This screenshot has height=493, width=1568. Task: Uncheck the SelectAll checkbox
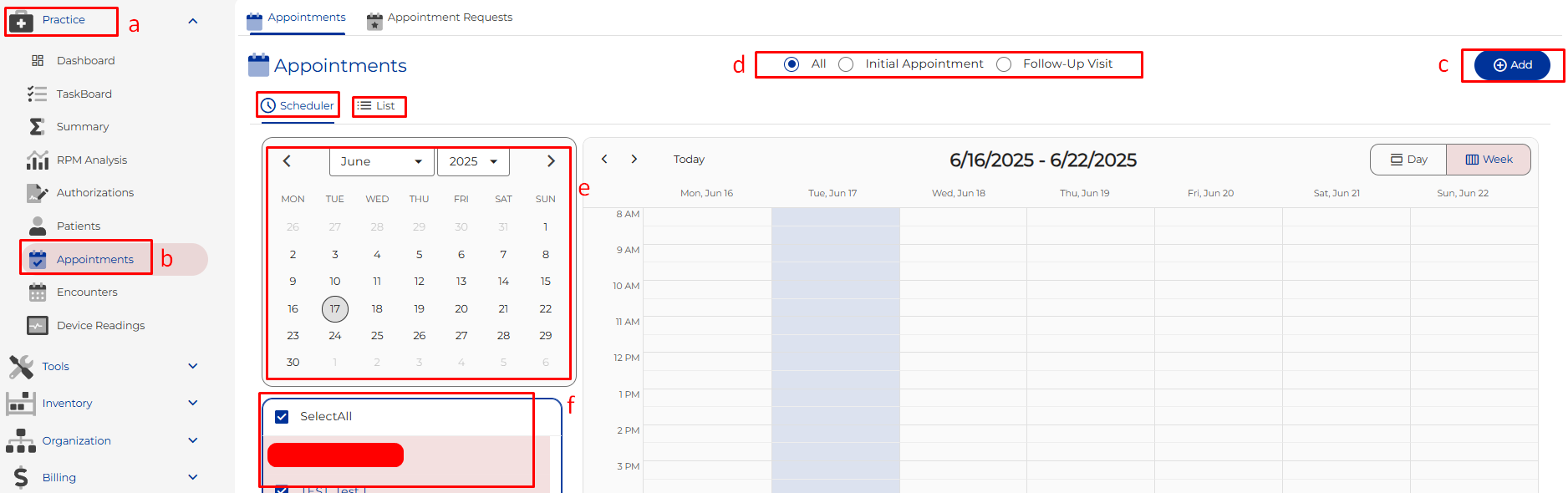[282, 417]
